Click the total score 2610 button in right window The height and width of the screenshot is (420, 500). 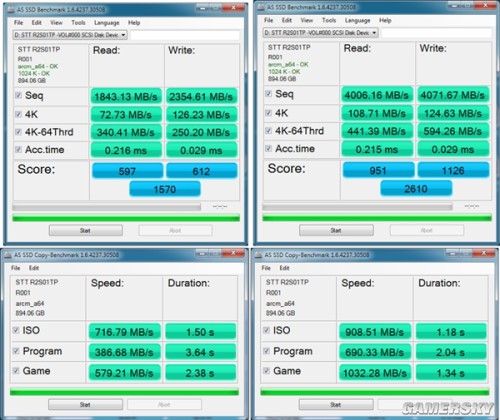point(416,189)
